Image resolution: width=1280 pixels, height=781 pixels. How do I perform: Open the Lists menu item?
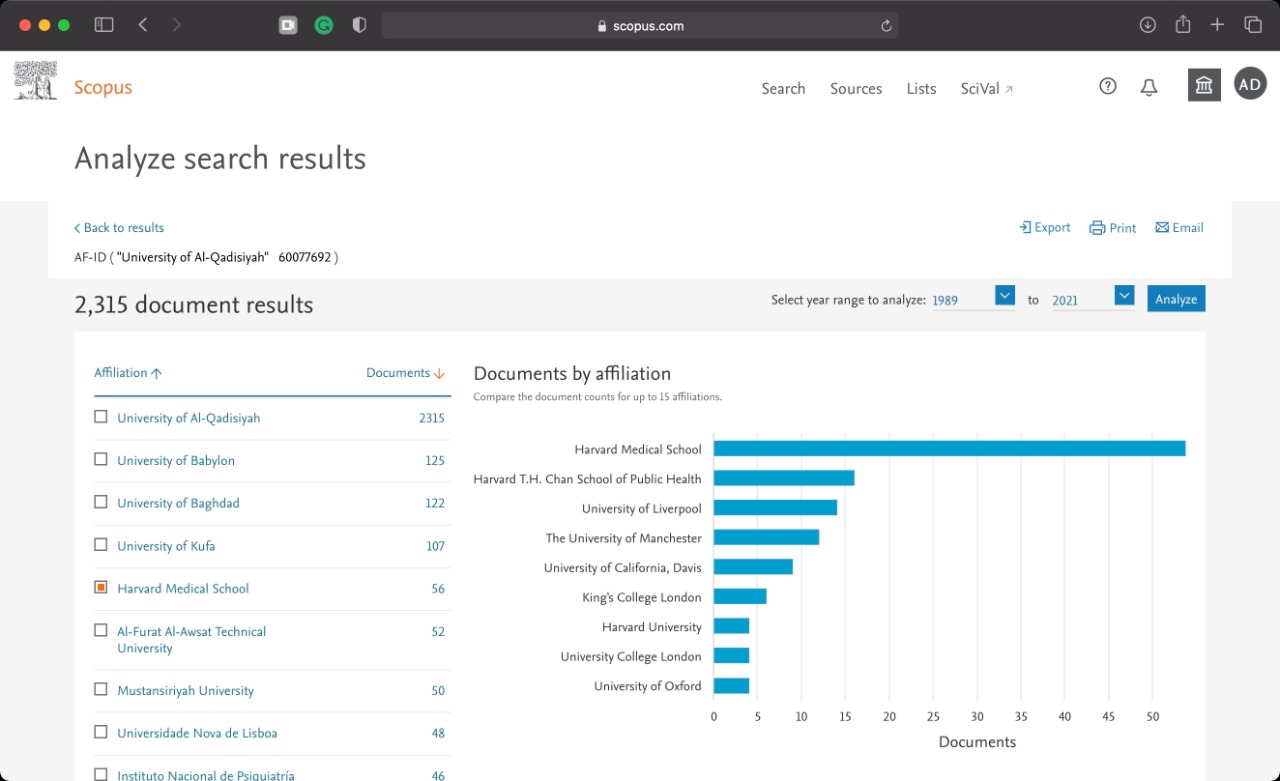click(921, 88)
